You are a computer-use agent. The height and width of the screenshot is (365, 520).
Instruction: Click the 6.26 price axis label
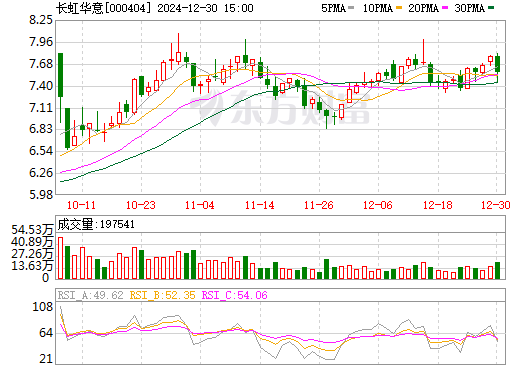point(41,173)
